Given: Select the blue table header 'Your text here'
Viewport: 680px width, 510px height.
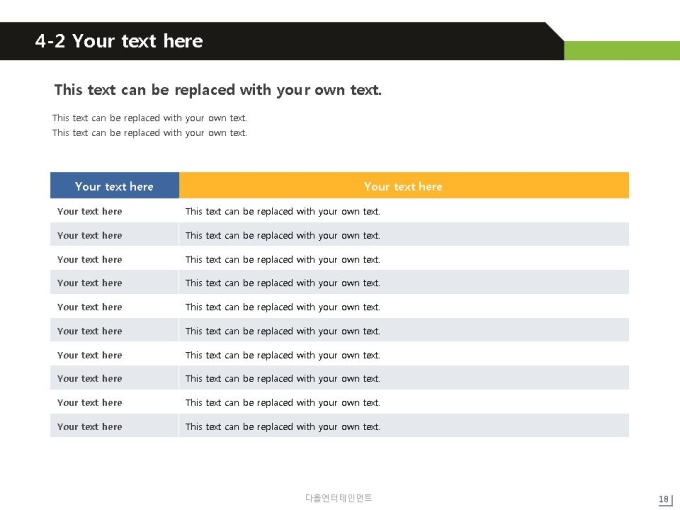Looking at the screenshot, I should coord(114,186).
